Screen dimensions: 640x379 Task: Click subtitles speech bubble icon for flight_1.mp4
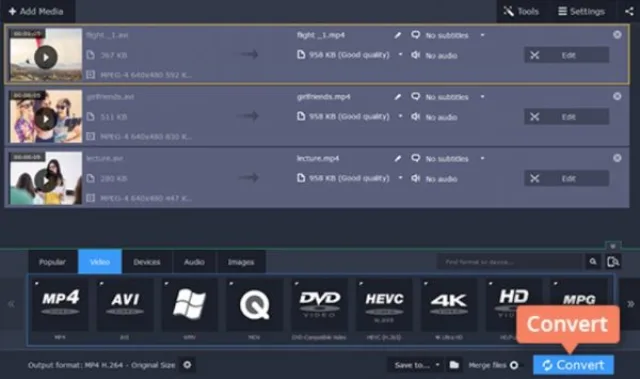[416, 35]
